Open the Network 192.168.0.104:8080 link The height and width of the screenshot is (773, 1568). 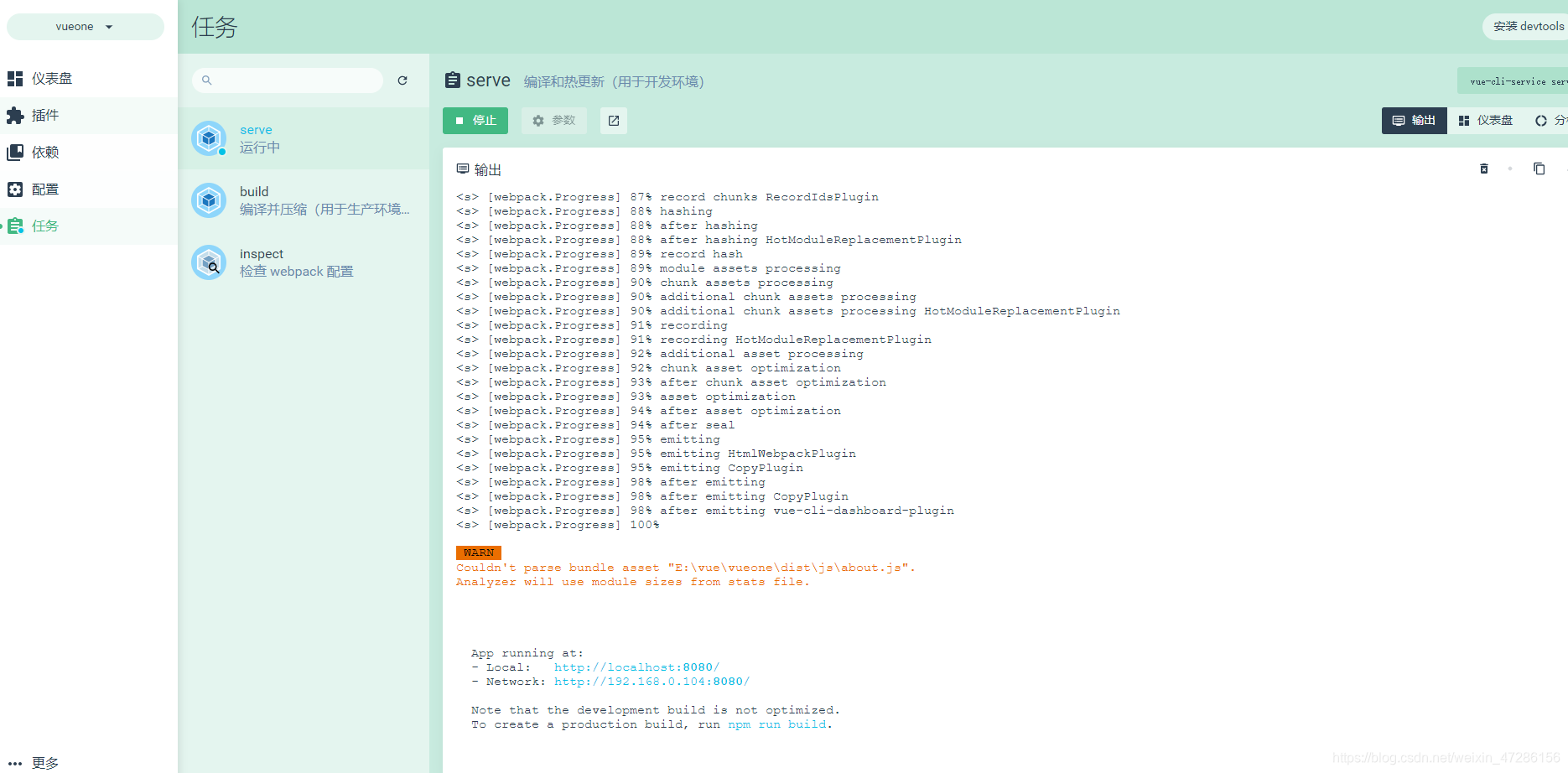[652, 682]
